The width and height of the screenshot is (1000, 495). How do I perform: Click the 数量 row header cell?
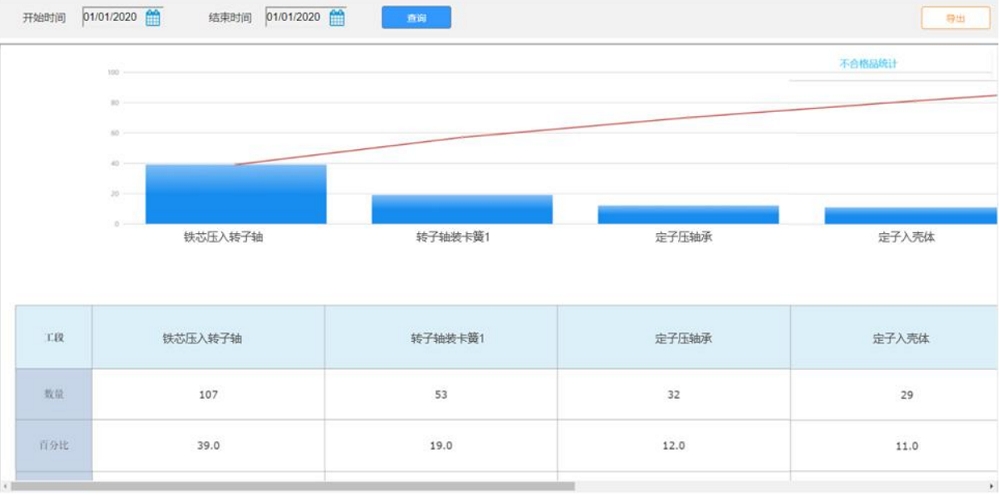(x=54, y=394)
